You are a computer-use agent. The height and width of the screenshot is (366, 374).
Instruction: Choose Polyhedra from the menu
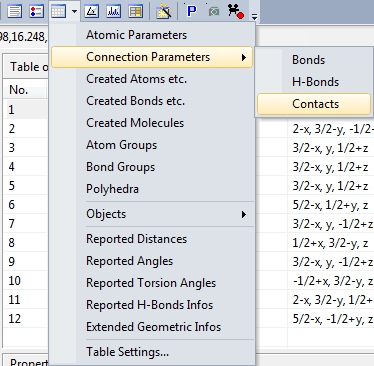coord(112,189)
